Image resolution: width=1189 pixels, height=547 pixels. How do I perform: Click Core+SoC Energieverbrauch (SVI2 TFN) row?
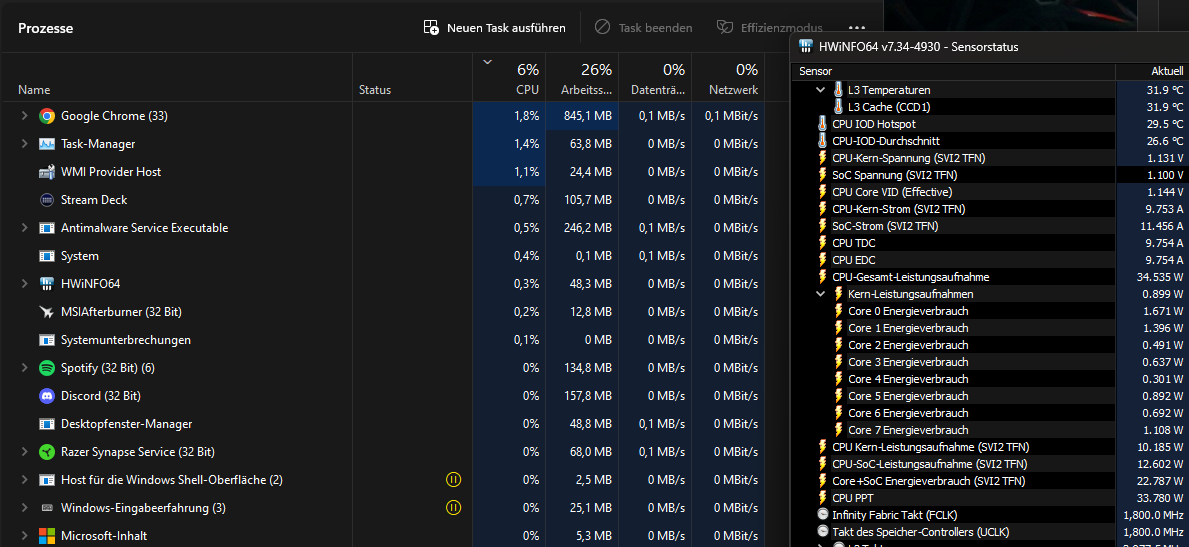tap(990, 481)
